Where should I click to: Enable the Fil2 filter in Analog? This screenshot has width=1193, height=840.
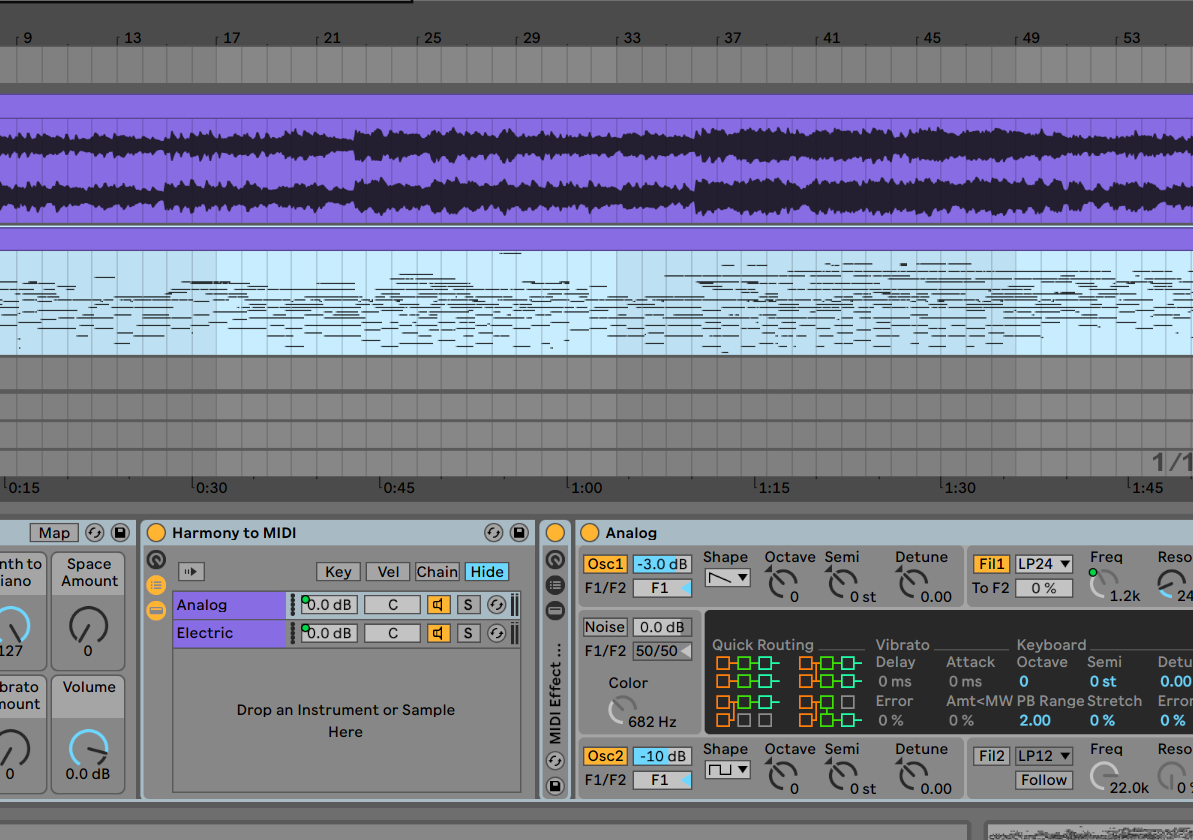[990, 755]
